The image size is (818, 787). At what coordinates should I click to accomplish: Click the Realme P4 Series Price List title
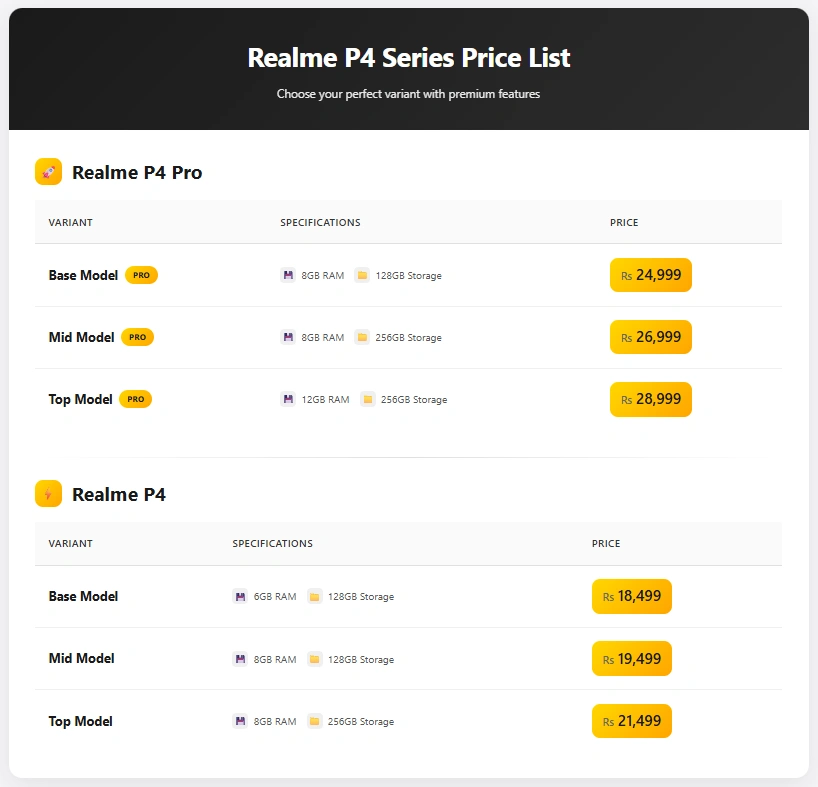(x=408, y=57)
